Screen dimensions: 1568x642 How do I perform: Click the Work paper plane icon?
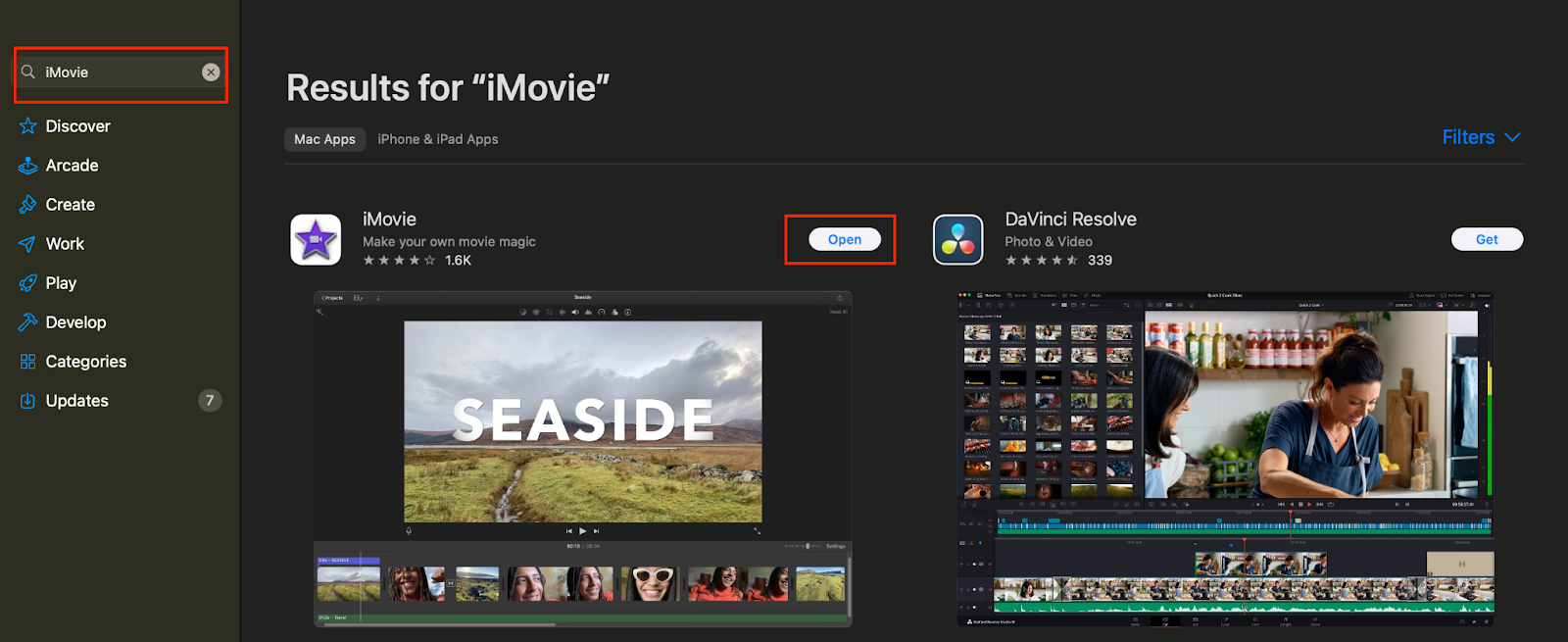point(27,244)
